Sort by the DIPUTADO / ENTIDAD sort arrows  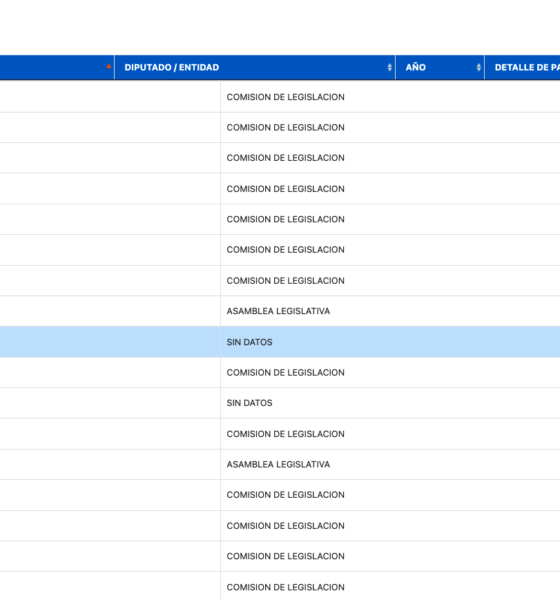[389, 67]
